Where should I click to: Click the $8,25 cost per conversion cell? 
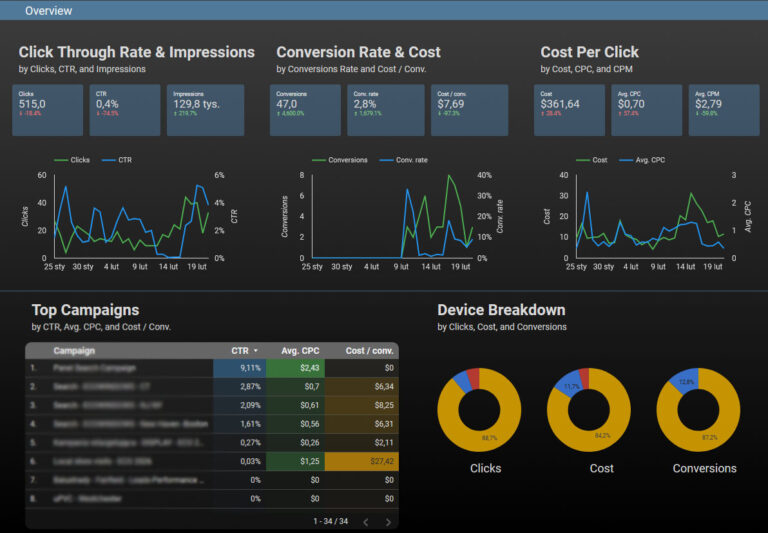click(x=361, y=405)
